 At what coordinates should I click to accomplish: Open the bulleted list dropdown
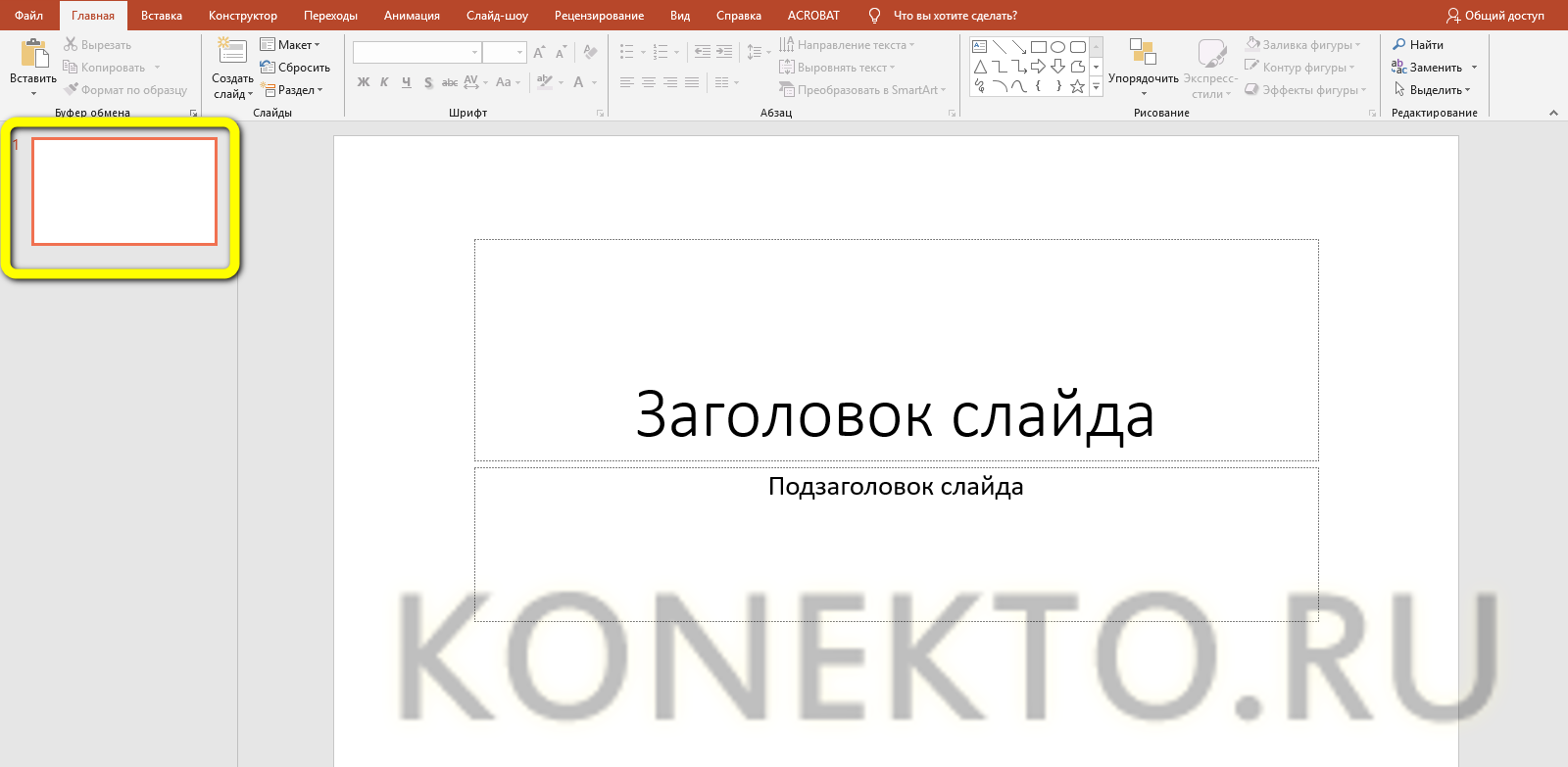click(643, 52)
